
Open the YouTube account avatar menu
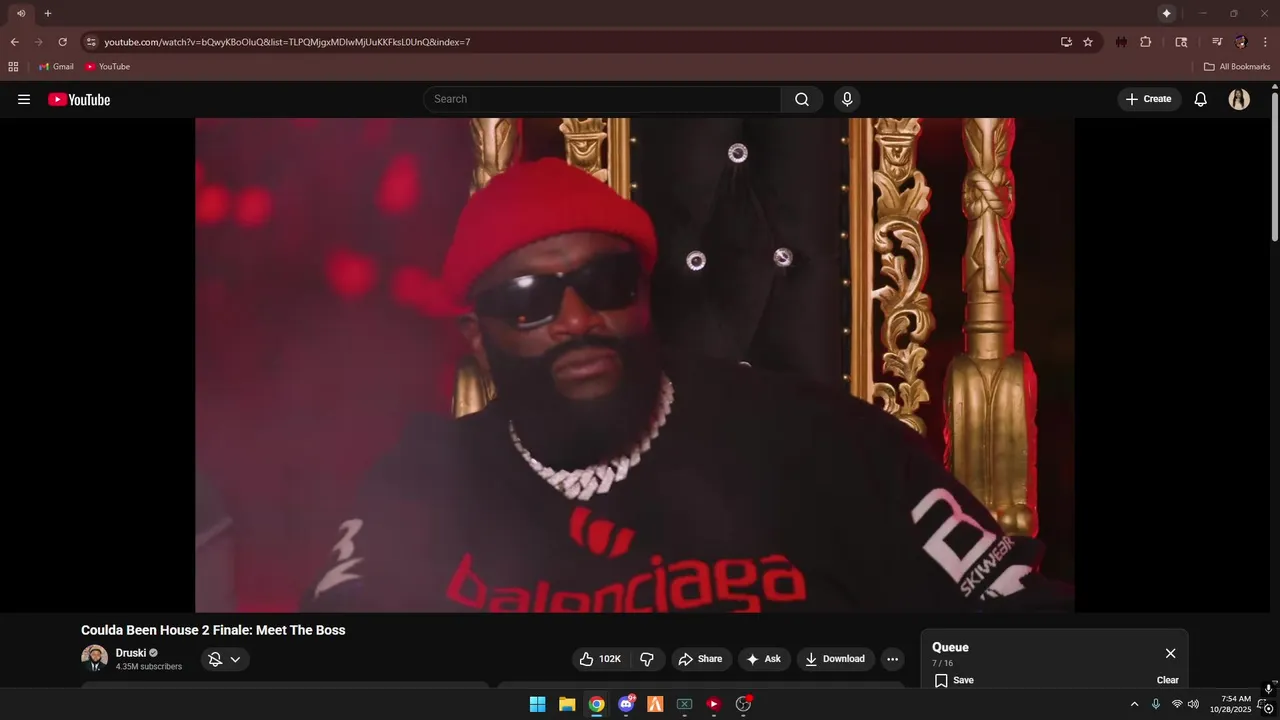(x=1239, y=99)
